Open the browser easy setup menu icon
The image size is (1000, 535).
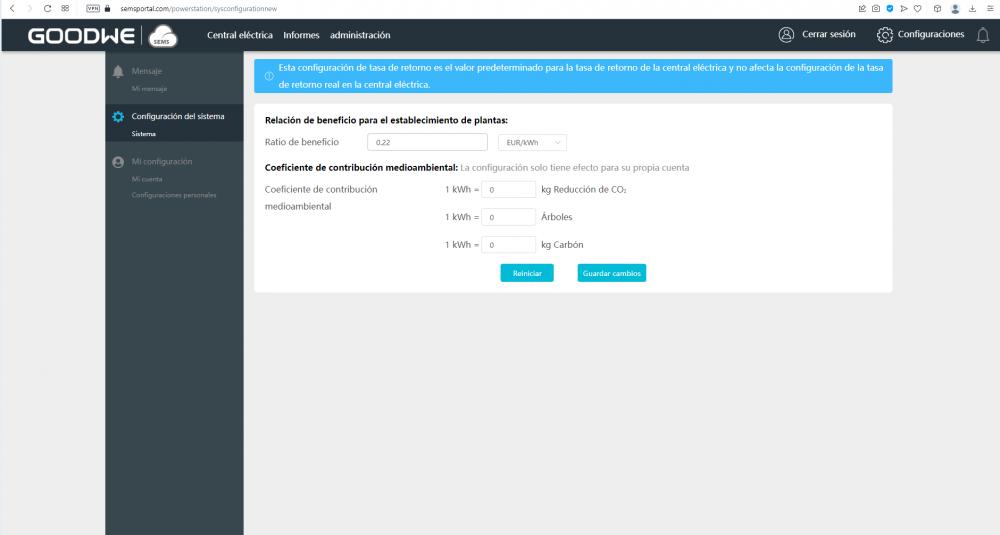click(x=990, y=8)
